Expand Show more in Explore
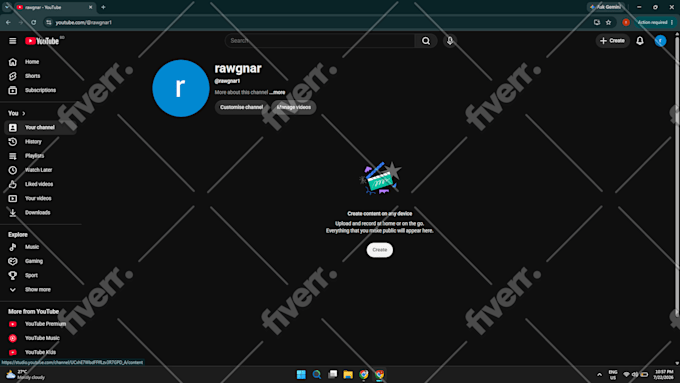This screenshot has width=680, height=383. pyautogui.click(x=41, y=289)
